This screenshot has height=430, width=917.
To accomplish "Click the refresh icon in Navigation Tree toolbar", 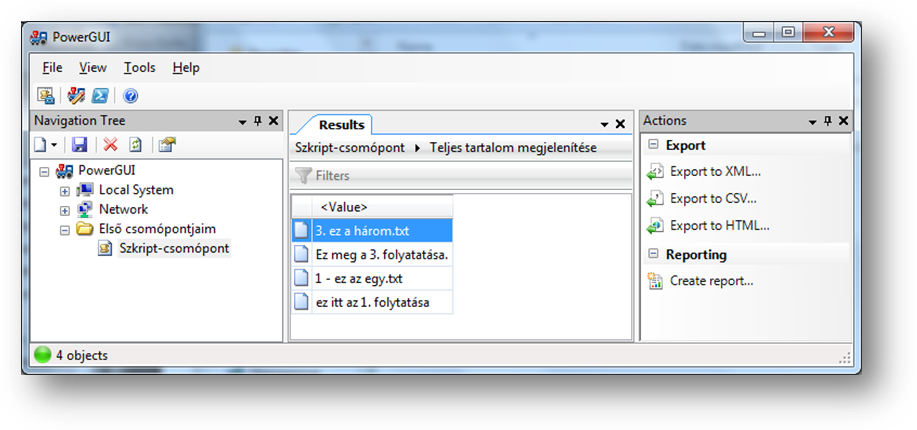I will tap(135, 145).
